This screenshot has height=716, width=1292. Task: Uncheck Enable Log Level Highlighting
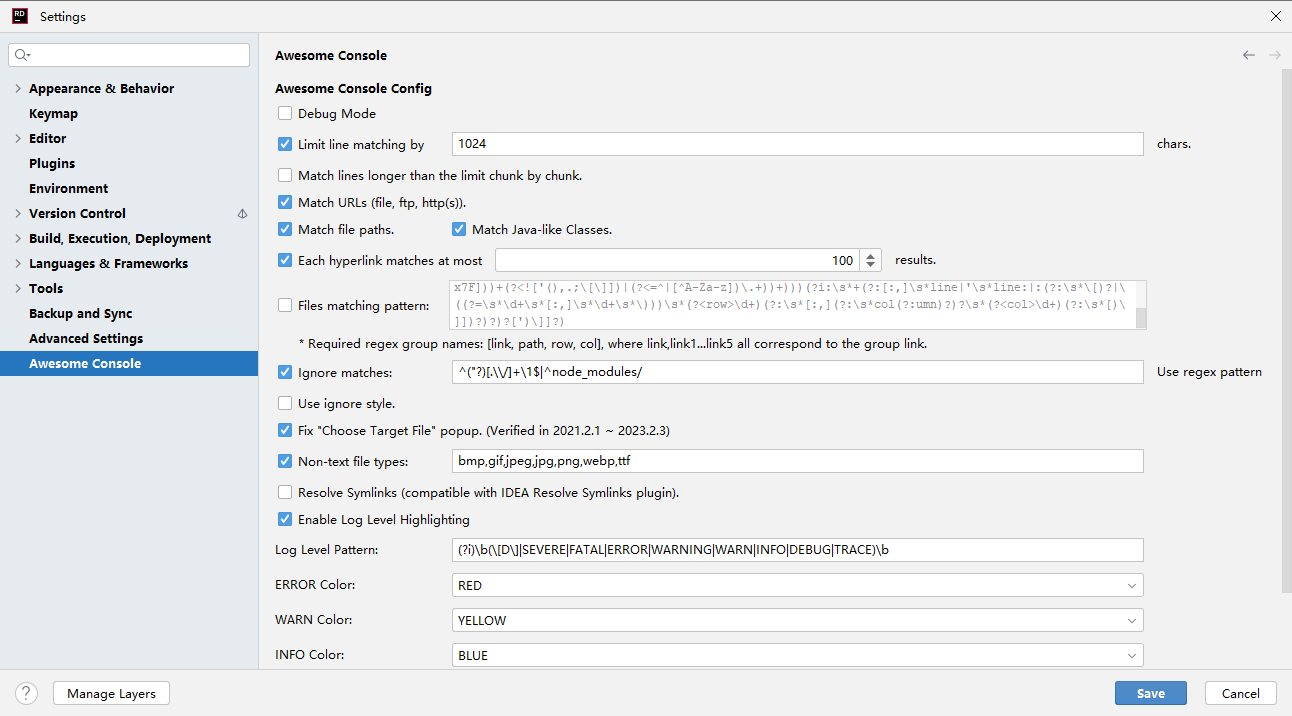coord(285,520)
